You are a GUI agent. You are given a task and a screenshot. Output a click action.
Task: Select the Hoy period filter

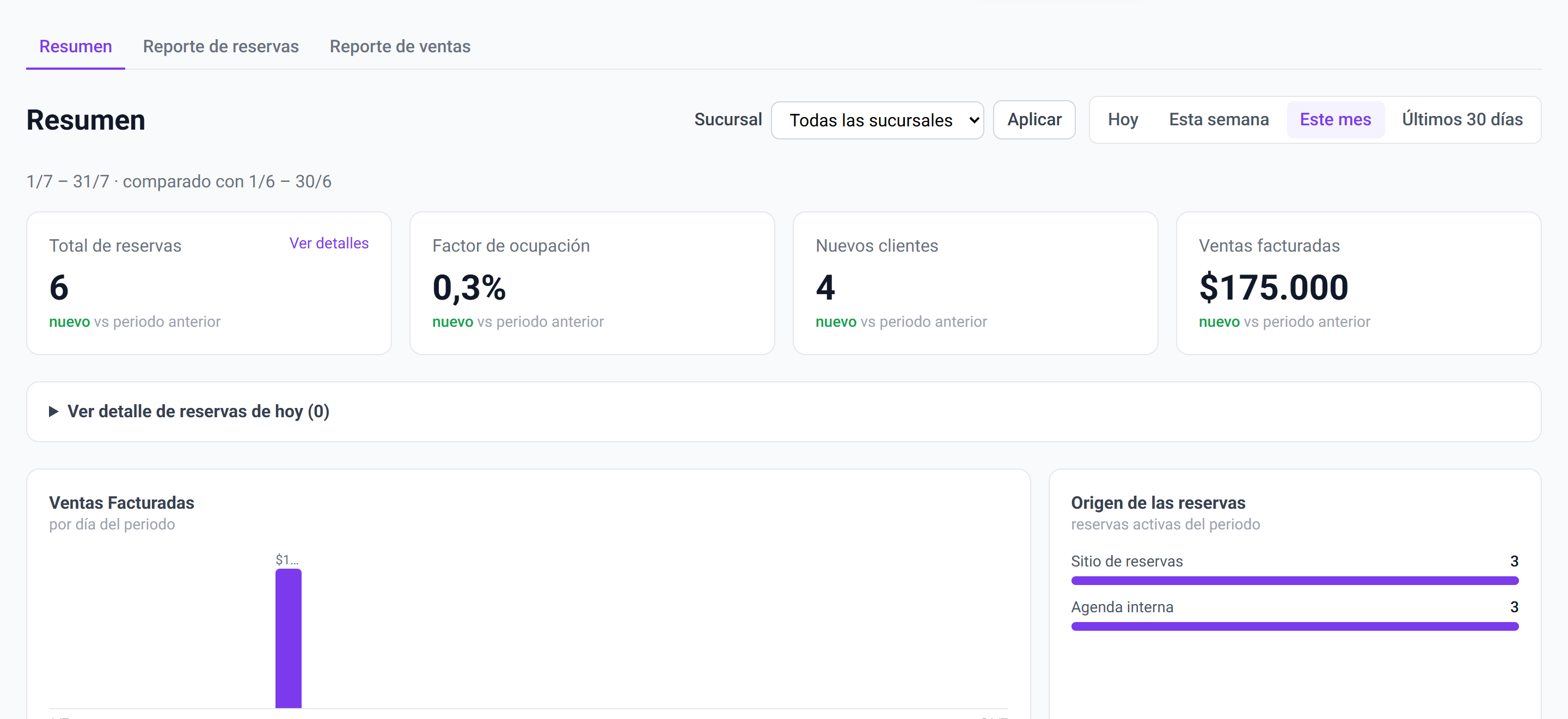coord(1123,119)
